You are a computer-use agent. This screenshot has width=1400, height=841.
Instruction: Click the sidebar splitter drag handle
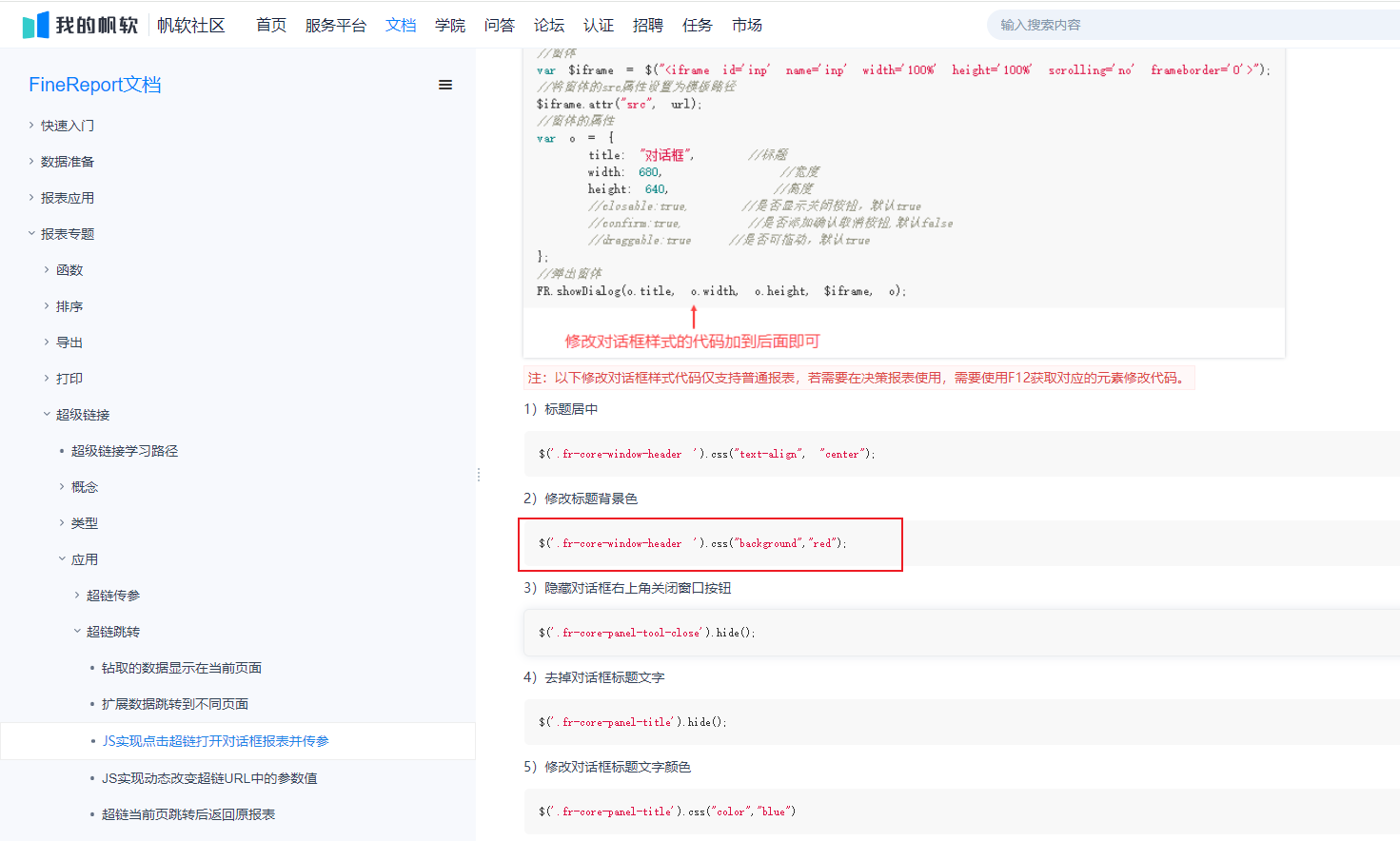479,475
